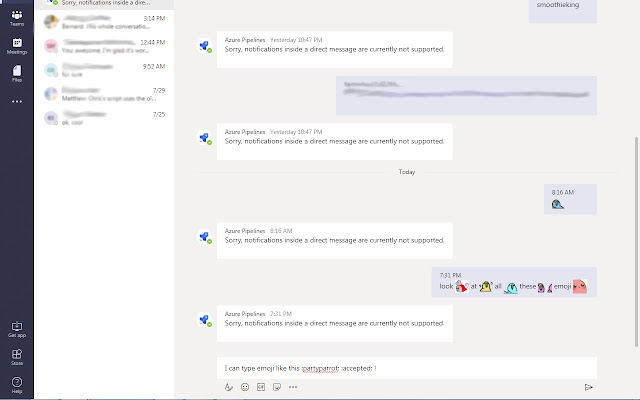Click Azure Pipelines avatar on 7:31 PM message
This screenshot has height=400, width=640.
click(x=205, y=320)
